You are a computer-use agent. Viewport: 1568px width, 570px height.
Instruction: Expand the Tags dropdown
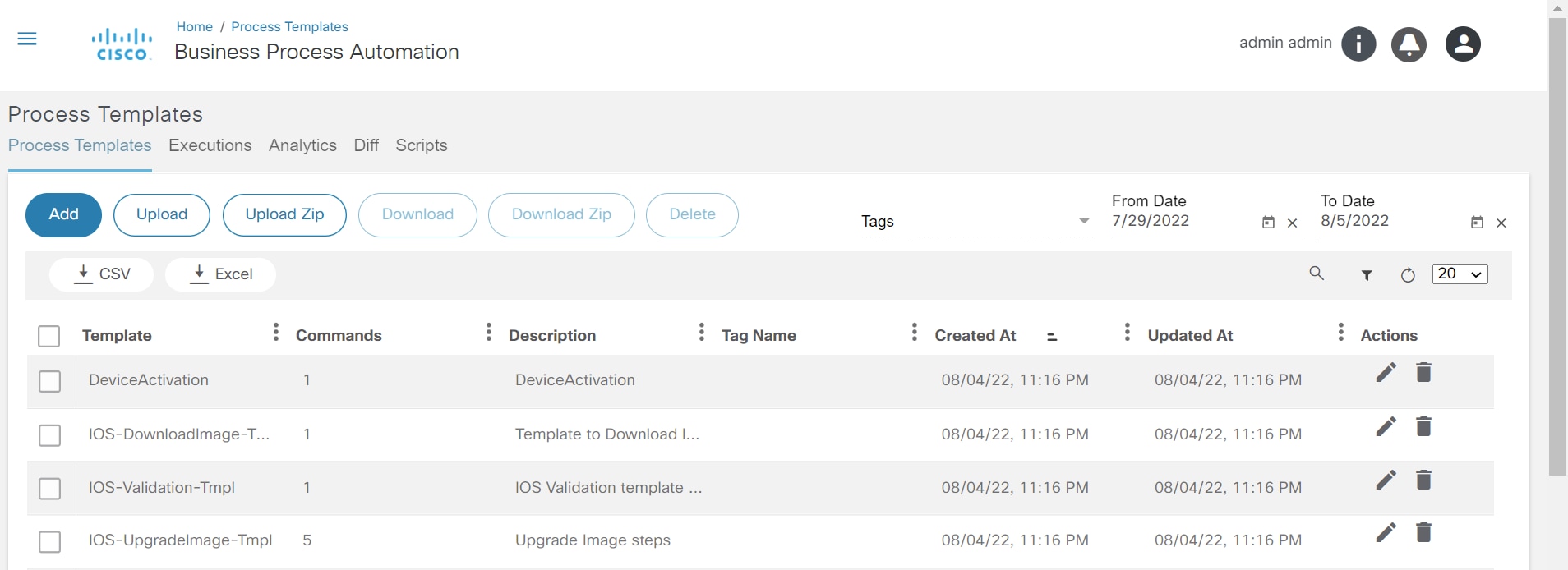coord(1083,221)
